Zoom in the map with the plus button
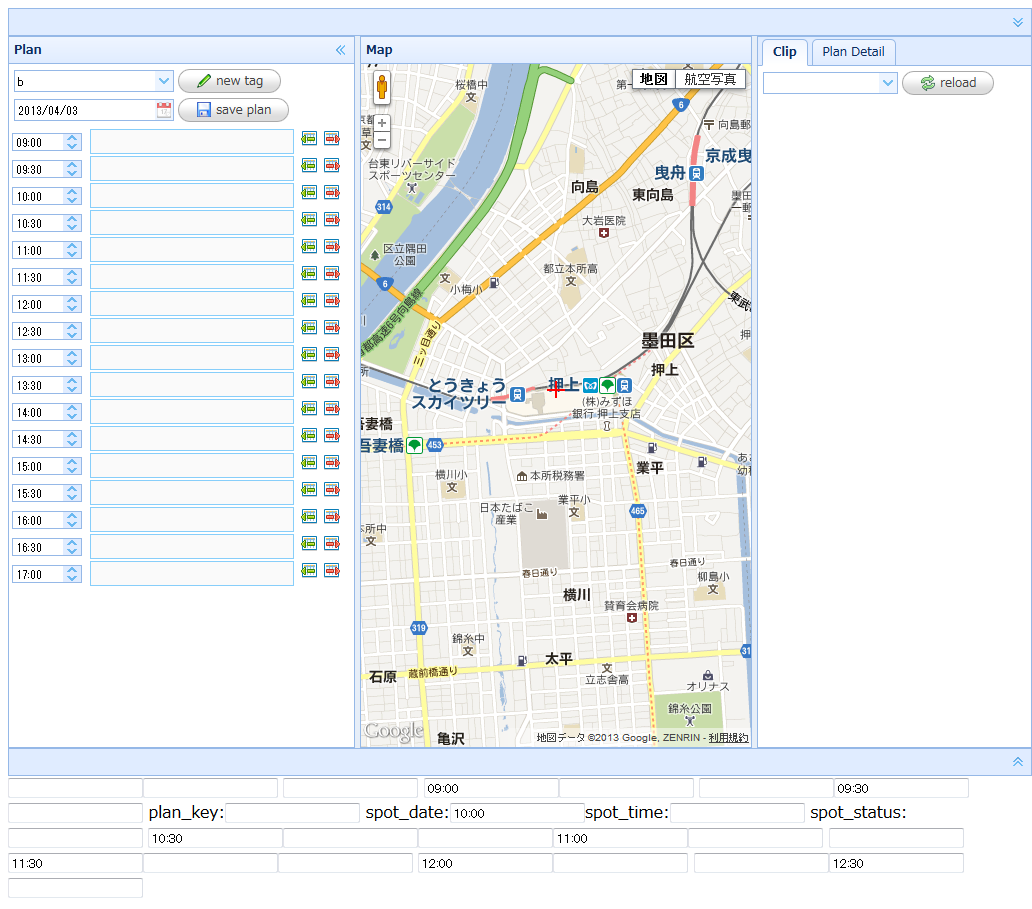 [382, 123]
